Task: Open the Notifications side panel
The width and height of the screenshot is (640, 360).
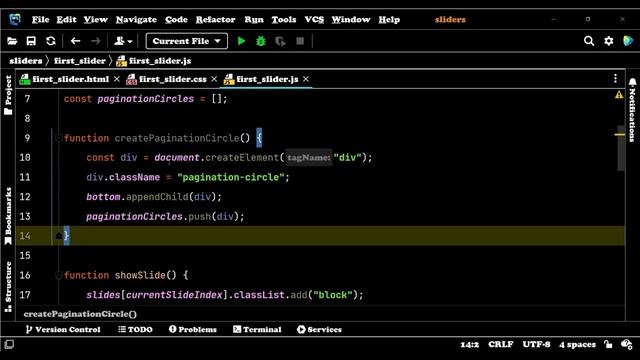Action: [632, 110]
